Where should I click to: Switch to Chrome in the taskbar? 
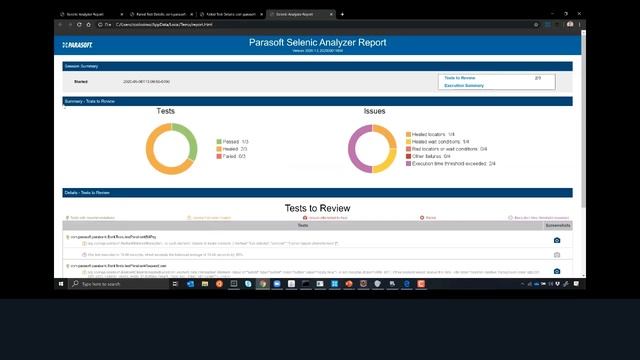pyautogui.click(x=262, y=284)
